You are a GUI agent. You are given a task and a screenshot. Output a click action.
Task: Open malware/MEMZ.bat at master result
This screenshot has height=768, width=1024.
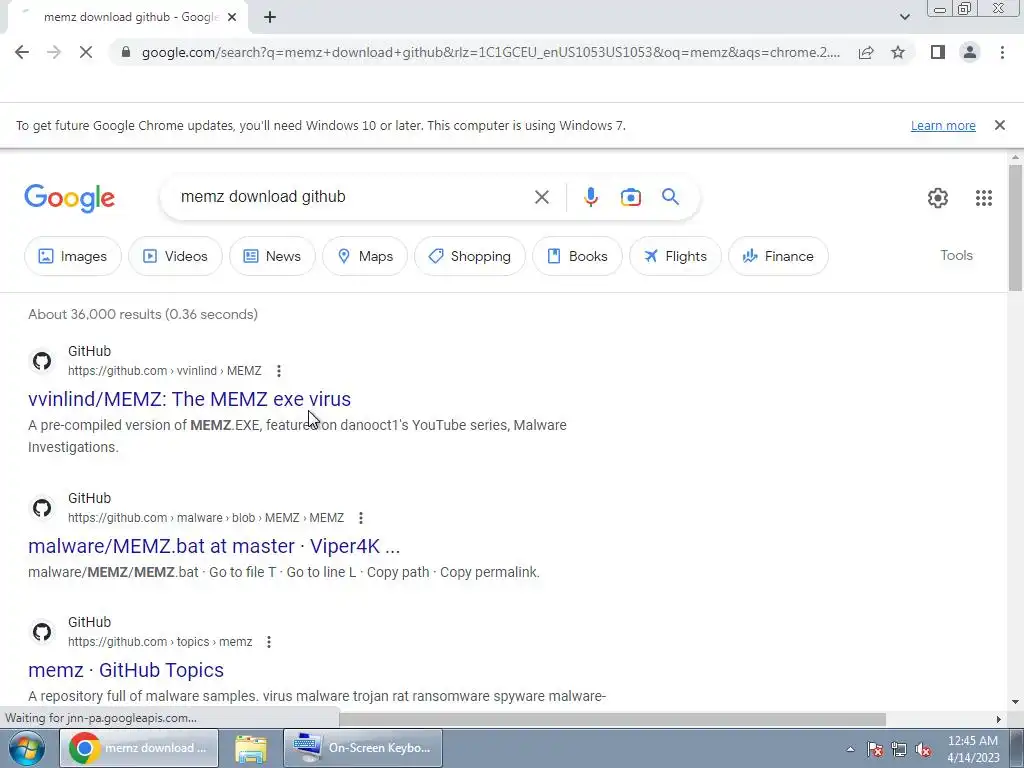click(214, 546)
